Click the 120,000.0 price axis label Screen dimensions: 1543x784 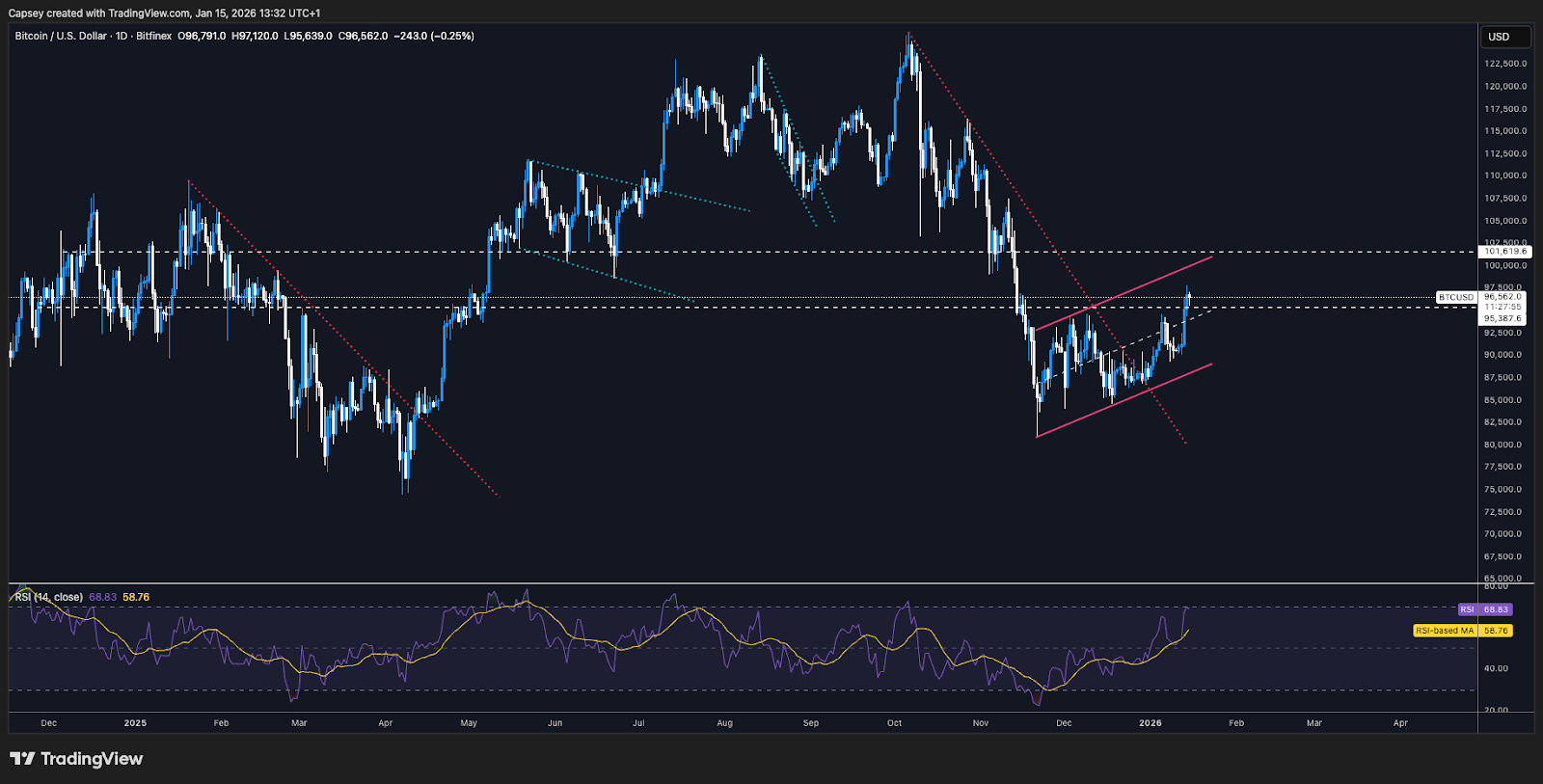coord(1505,87)
